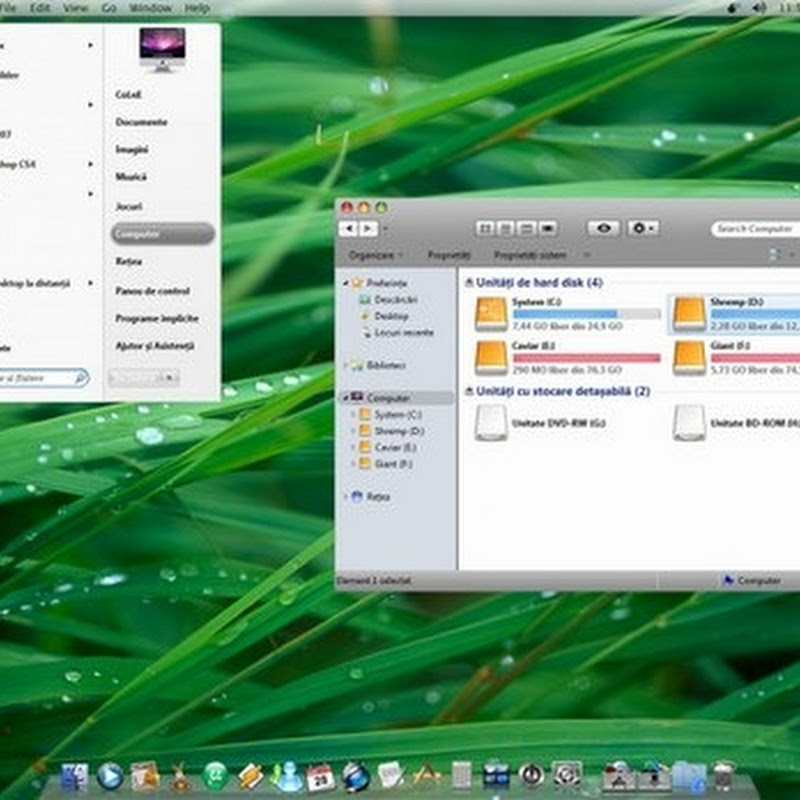
Task: Click the DVD-RW (G:) drive icon
Action: pos(491,422)
